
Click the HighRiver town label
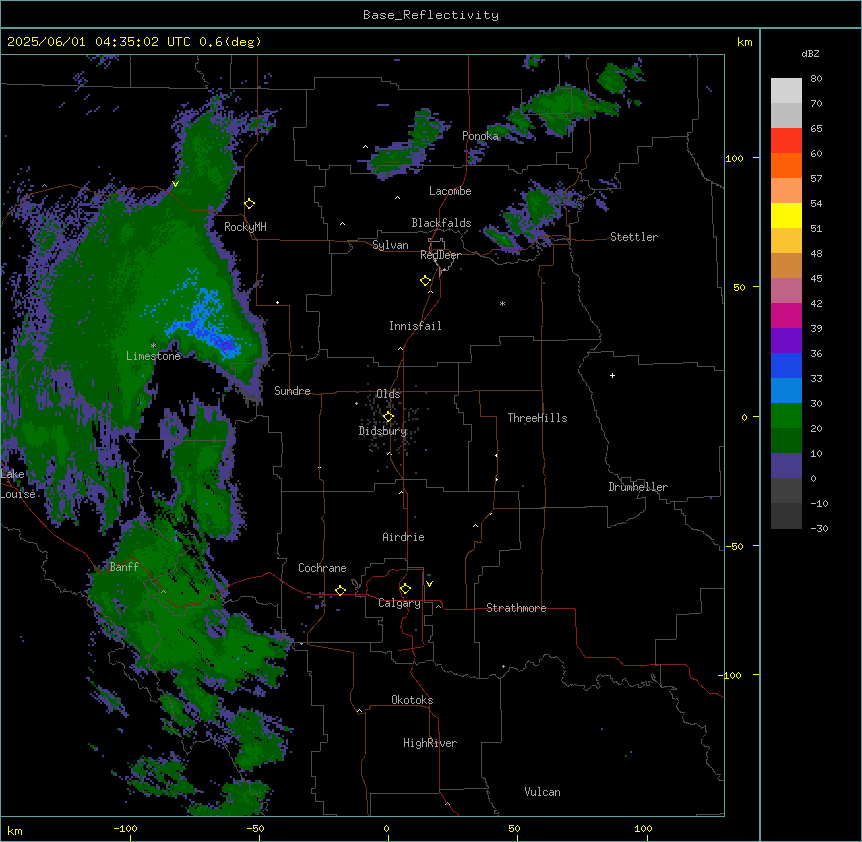coord(430,743)
